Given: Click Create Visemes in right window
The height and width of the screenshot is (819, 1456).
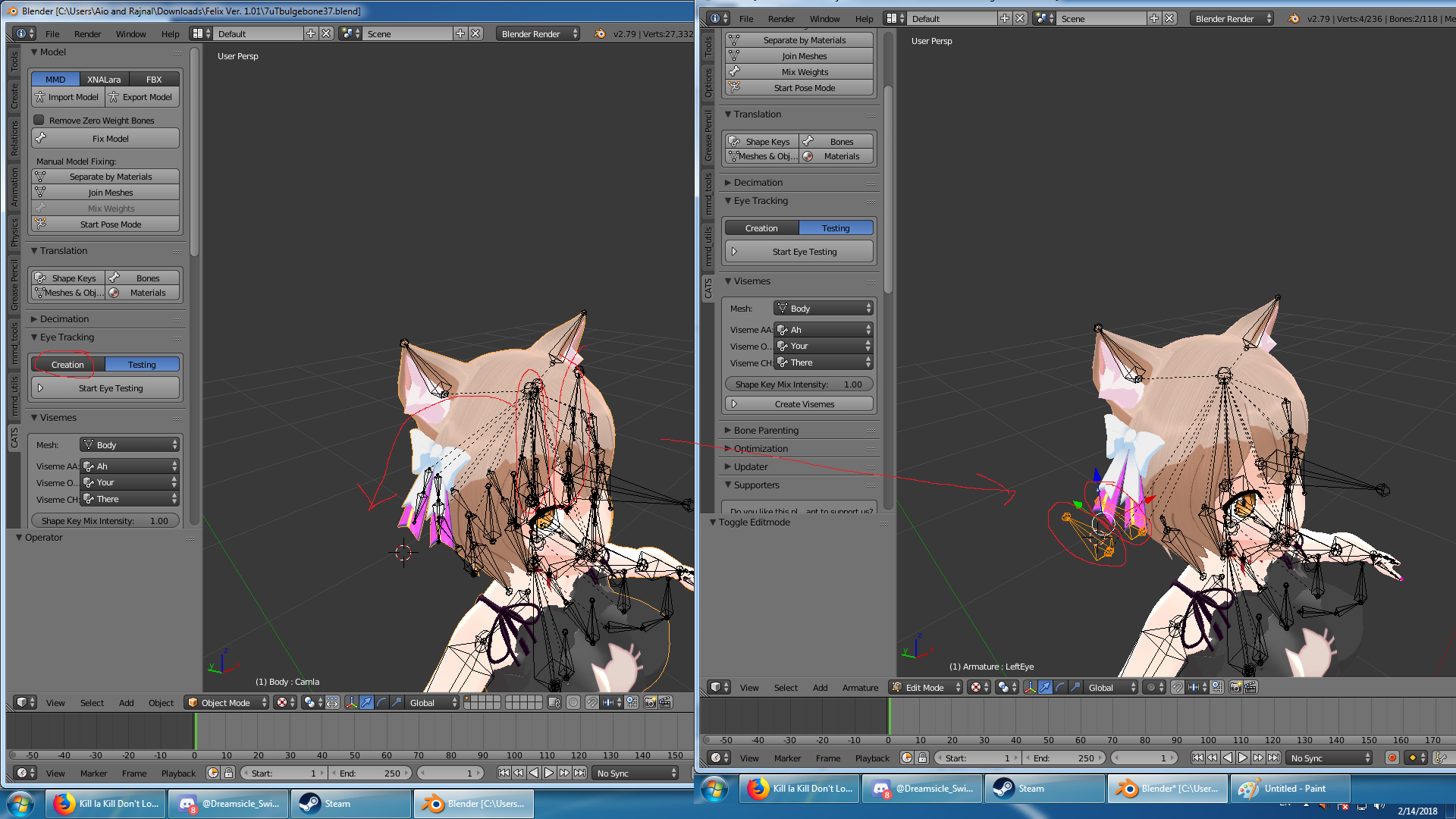Looking at the screenshot, I should [x=799, y=404].
